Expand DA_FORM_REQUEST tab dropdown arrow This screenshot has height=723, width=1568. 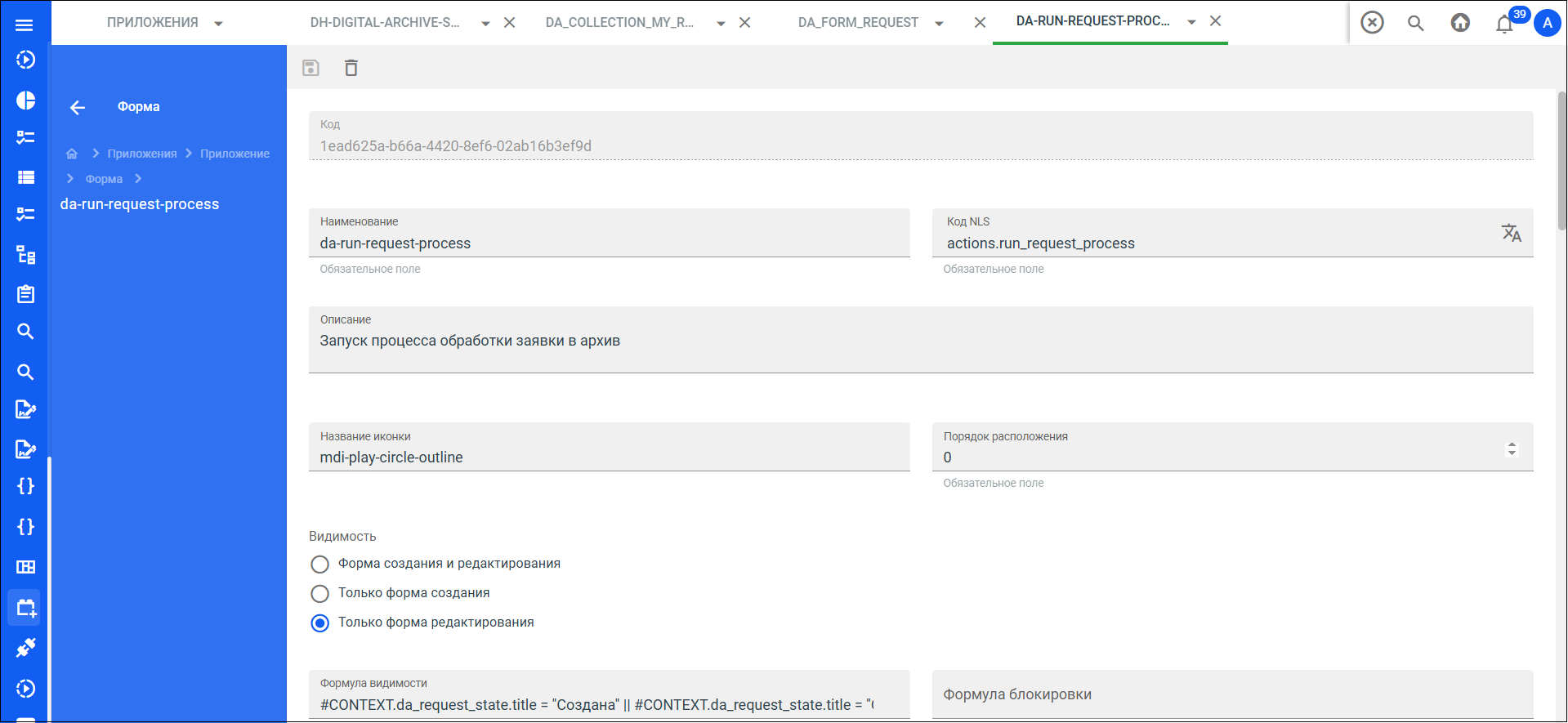(x=939, y=24)
